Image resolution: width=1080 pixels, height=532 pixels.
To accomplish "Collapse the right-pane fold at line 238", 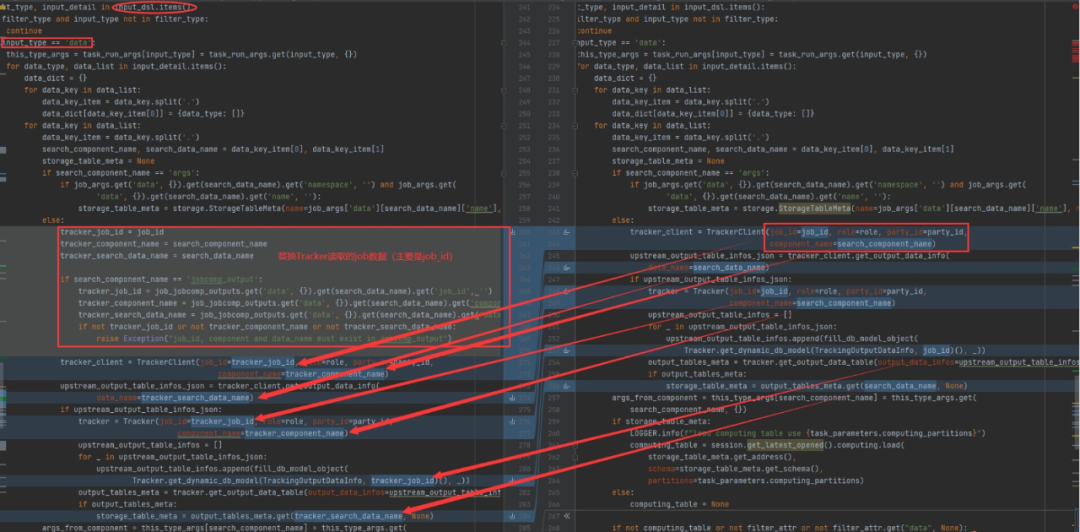I will [577, 172].
